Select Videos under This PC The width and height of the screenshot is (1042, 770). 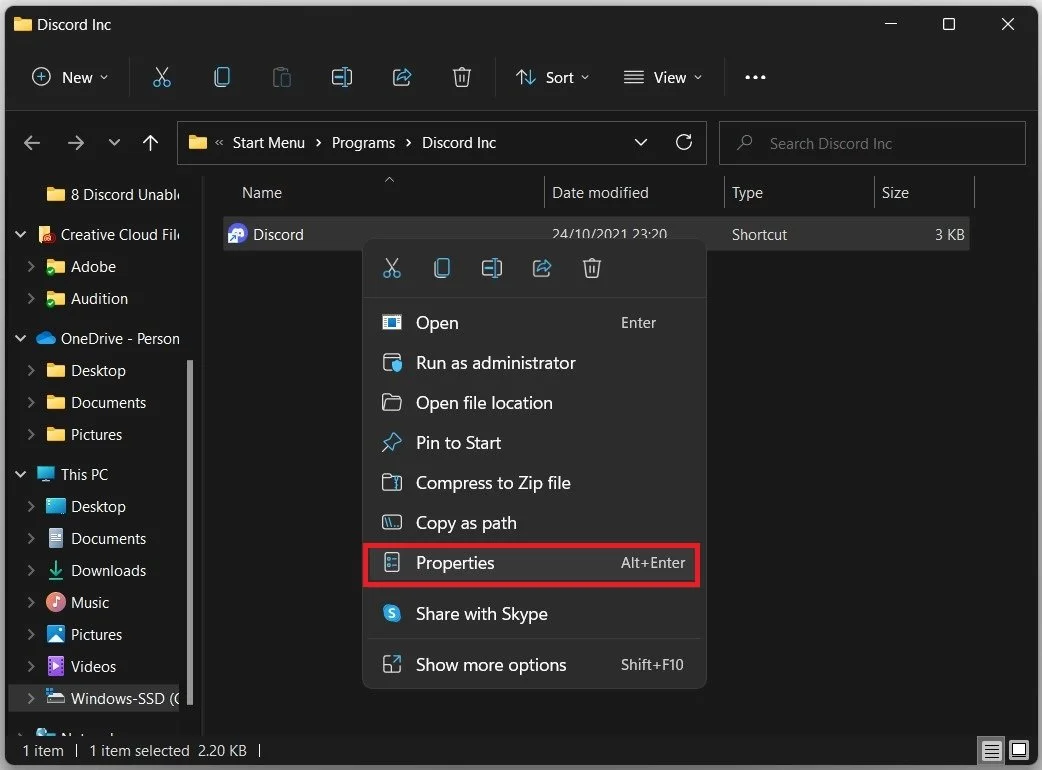[x=81, y=666]
